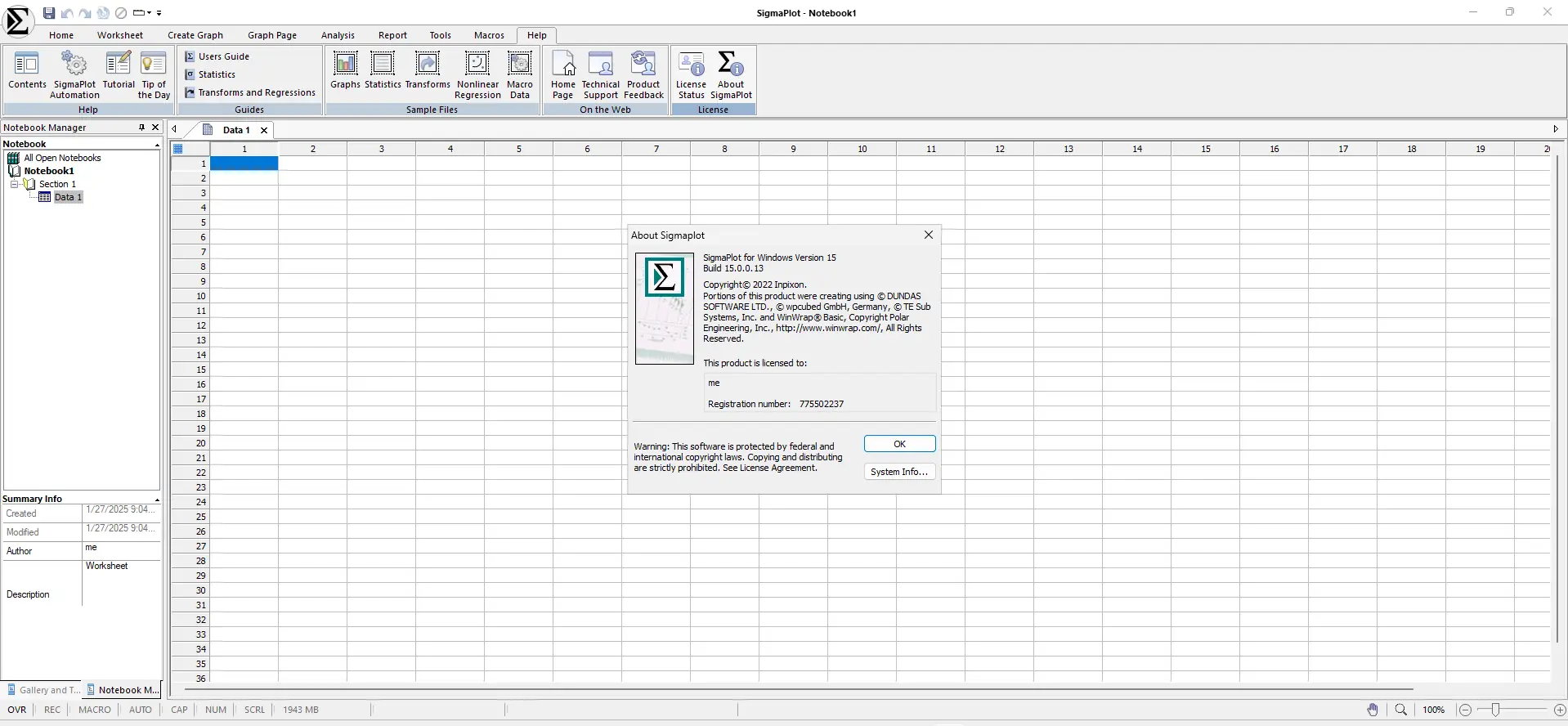Select All Open Notebooks tree item
This screenshot has height=726, width=1568.
coord(62,158)
